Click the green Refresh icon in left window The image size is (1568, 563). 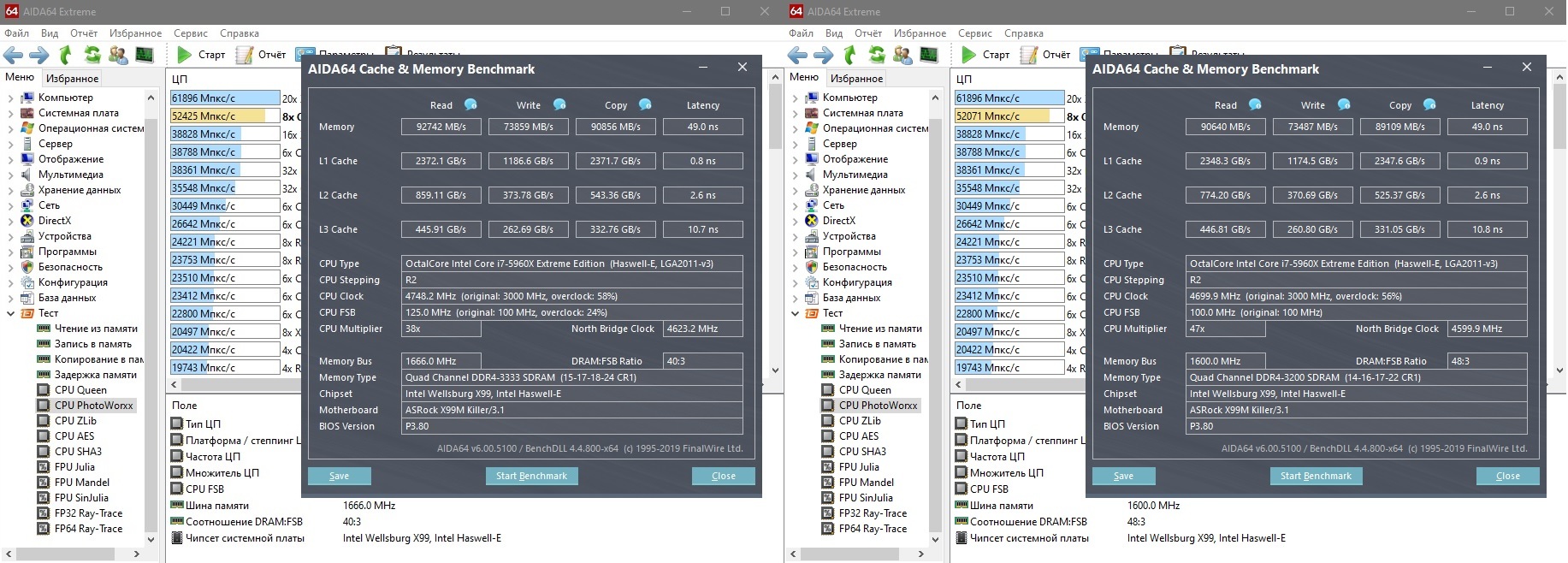(92, 55)
